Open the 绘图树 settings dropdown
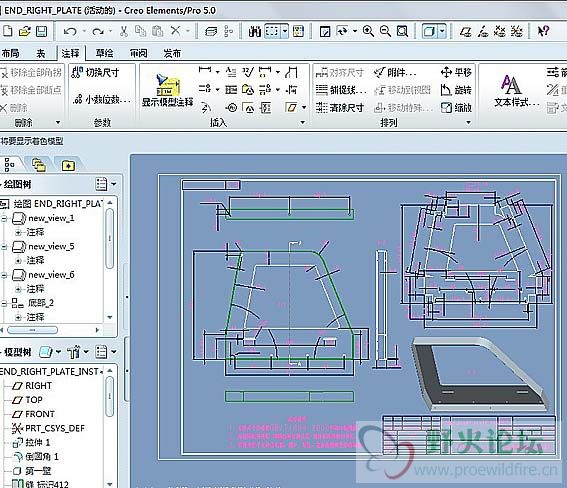This screenshot has height=488, width=567. [x=105, y=184]
